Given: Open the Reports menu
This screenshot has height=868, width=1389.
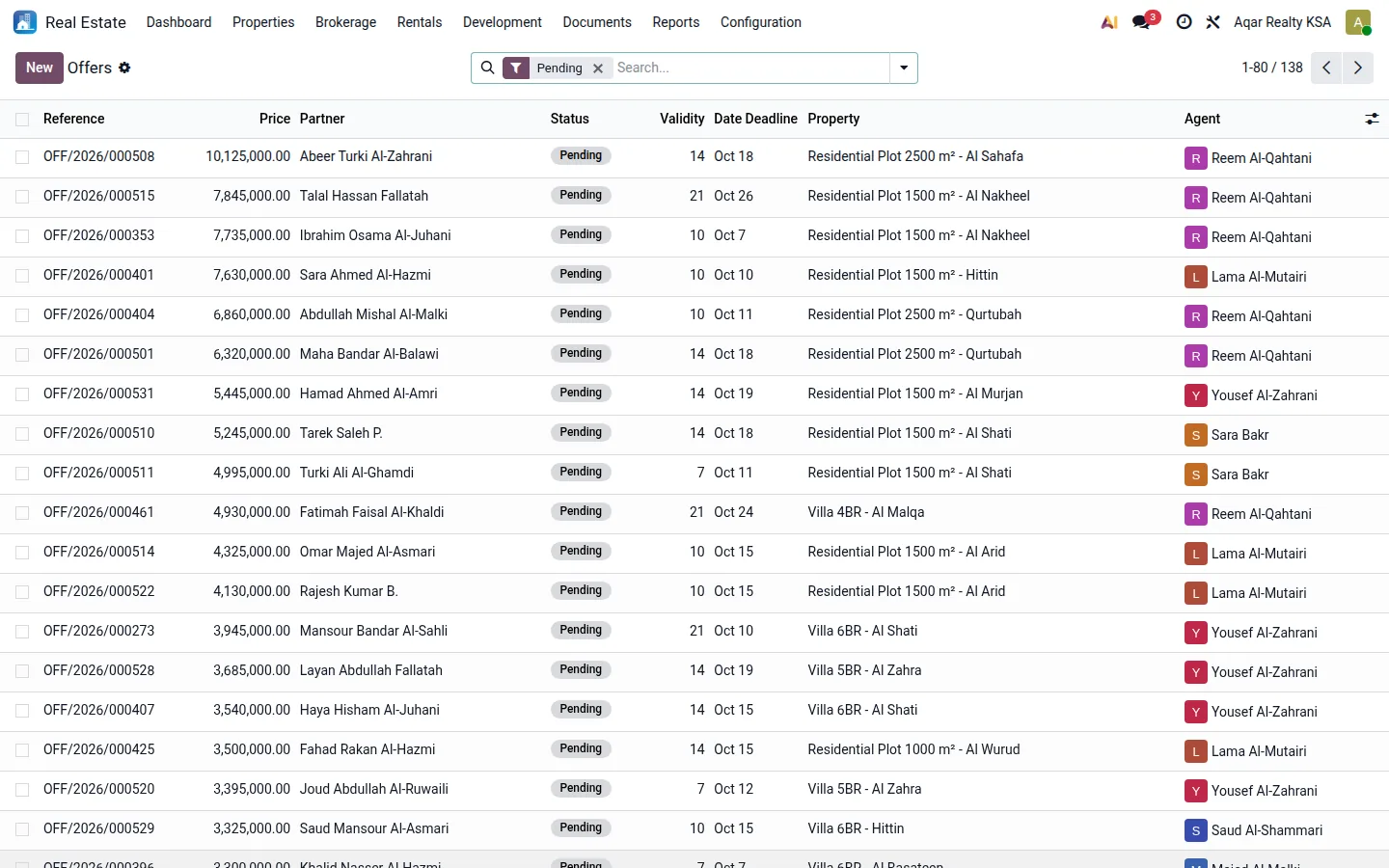Looking at the screenshot, I should click(675, 22).
